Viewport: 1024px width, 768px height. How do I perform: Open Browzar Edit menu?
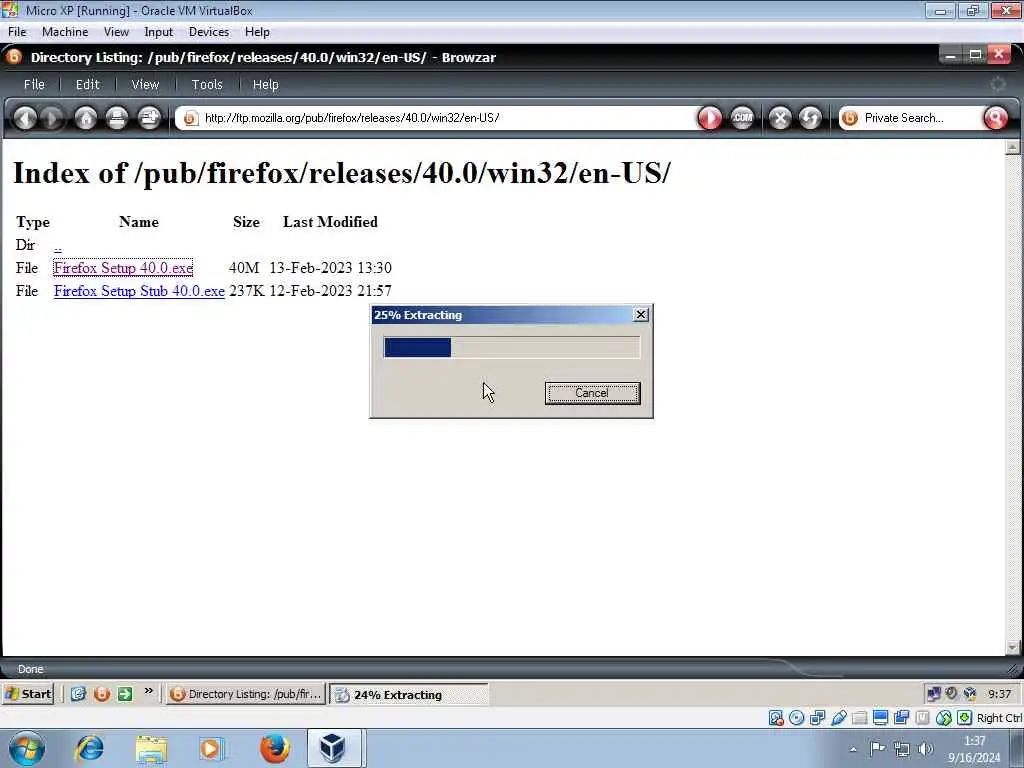(88, 85)
